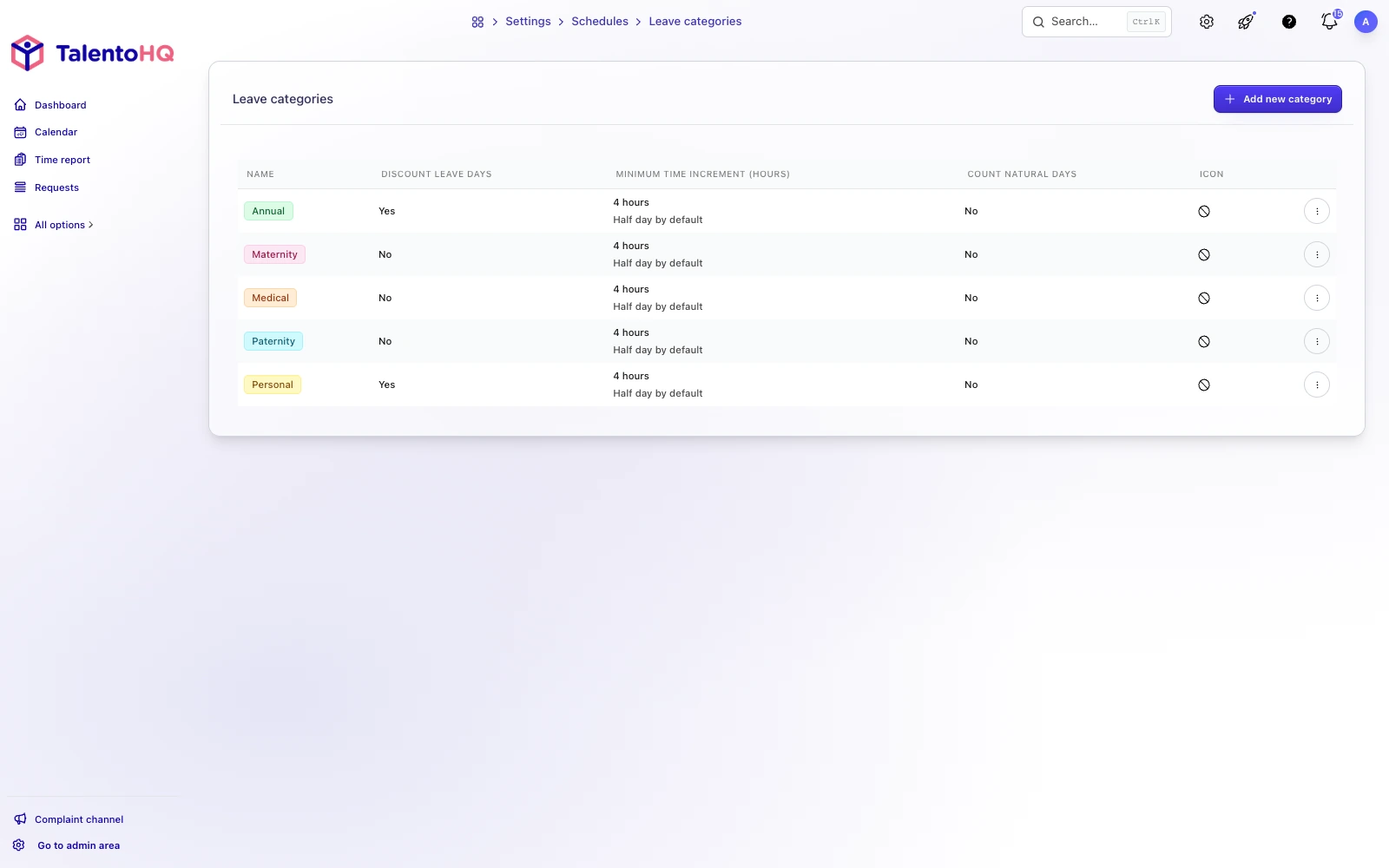Select the Maternity category tag
The width and height of the screenshot is (1389, 868).
pos(274,254)
